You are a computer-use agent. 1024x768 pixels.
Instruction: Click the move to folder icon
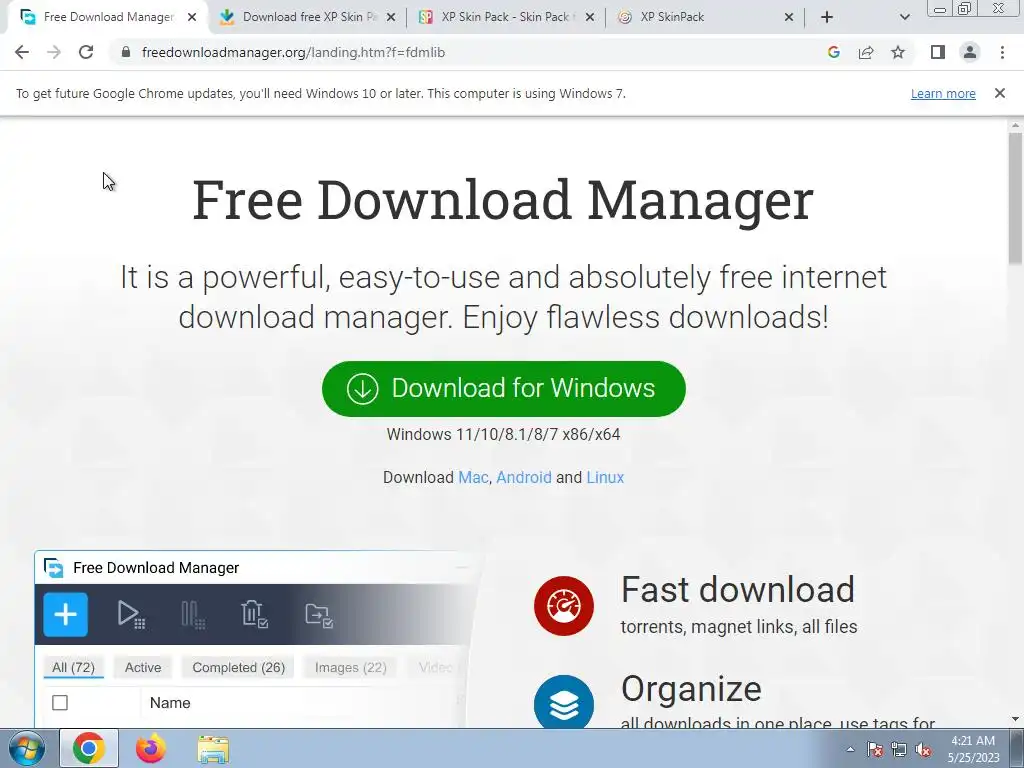tap(319, 615)
